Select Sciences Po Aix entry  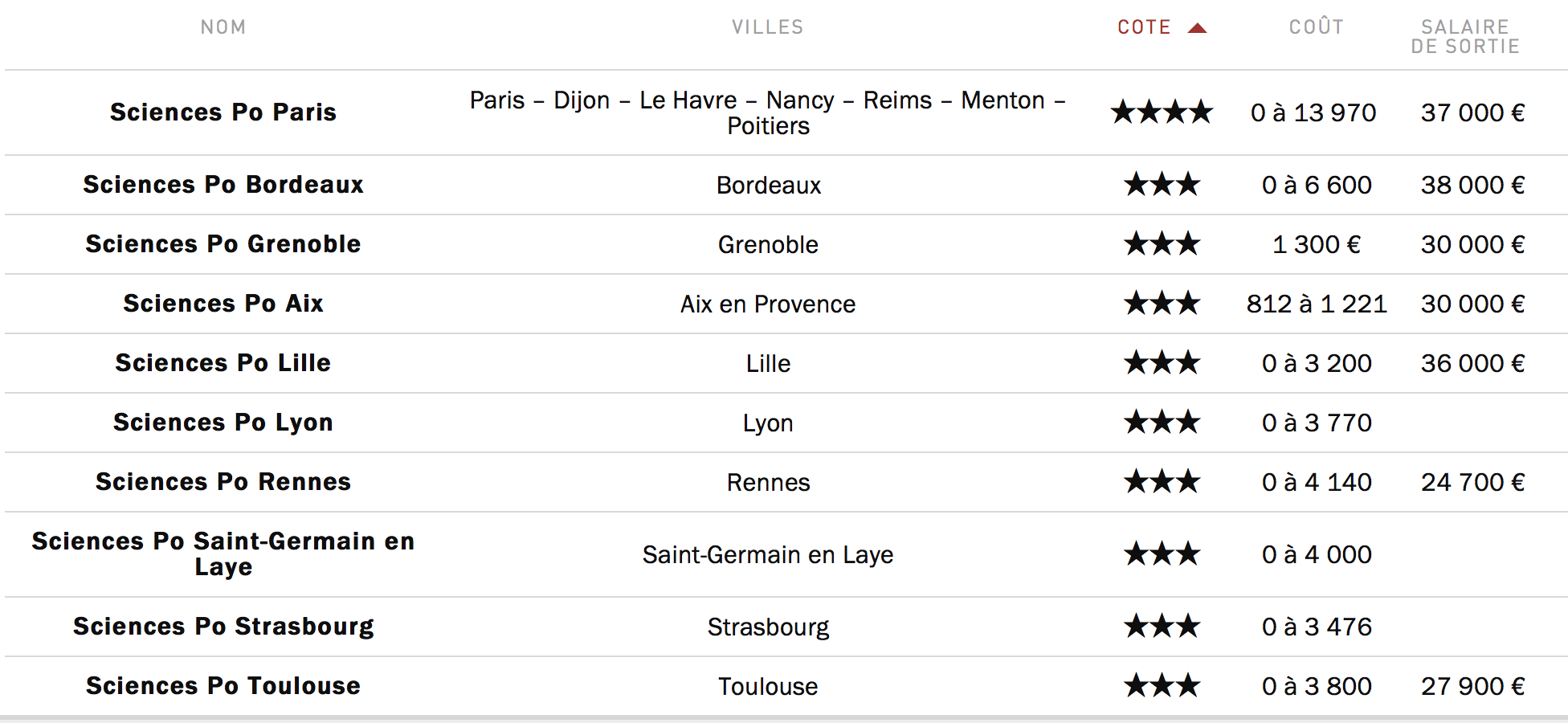point(223,304)
